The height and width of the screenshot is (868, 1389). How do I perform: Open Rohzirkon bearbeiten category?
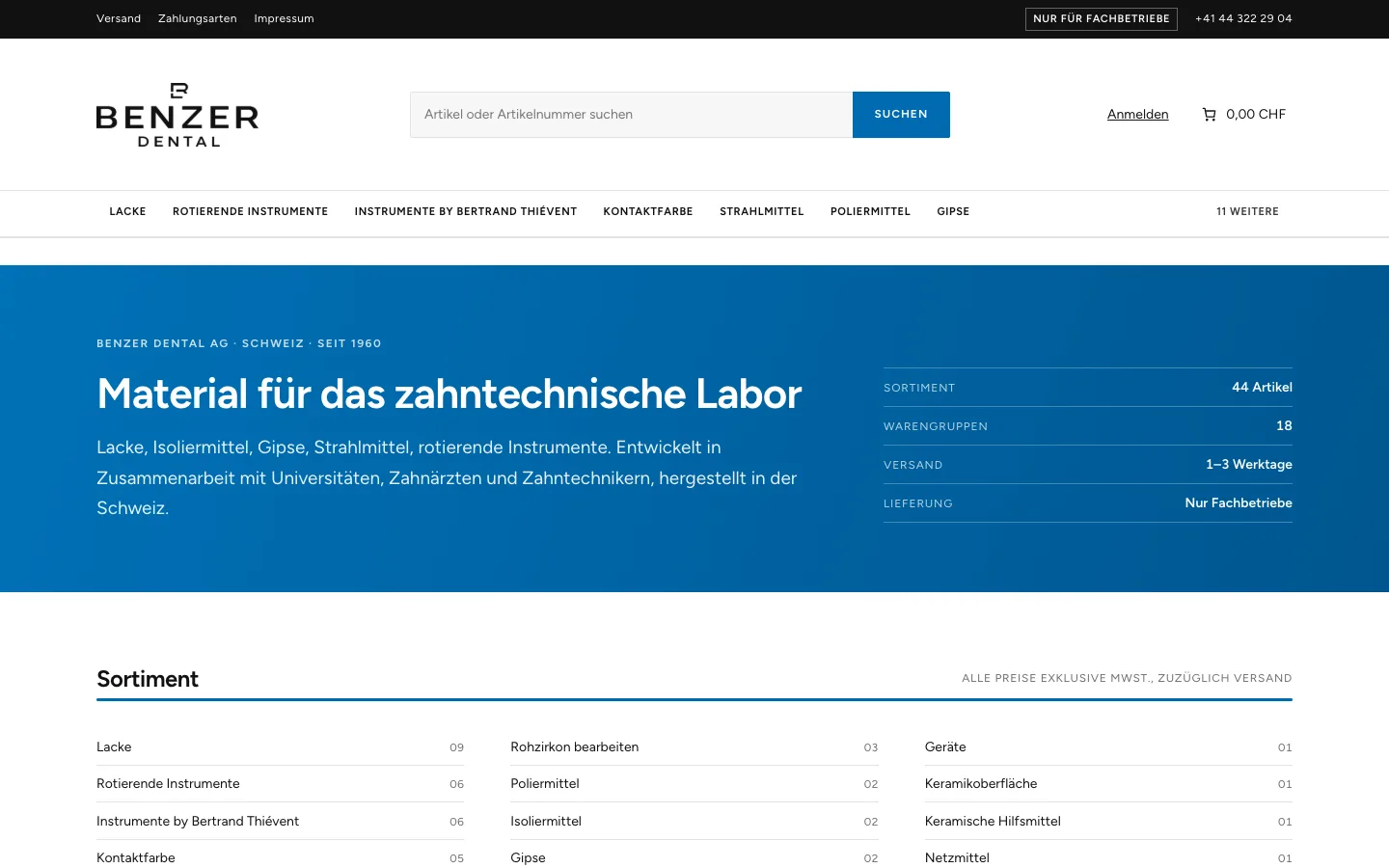(x=694, y=747)
